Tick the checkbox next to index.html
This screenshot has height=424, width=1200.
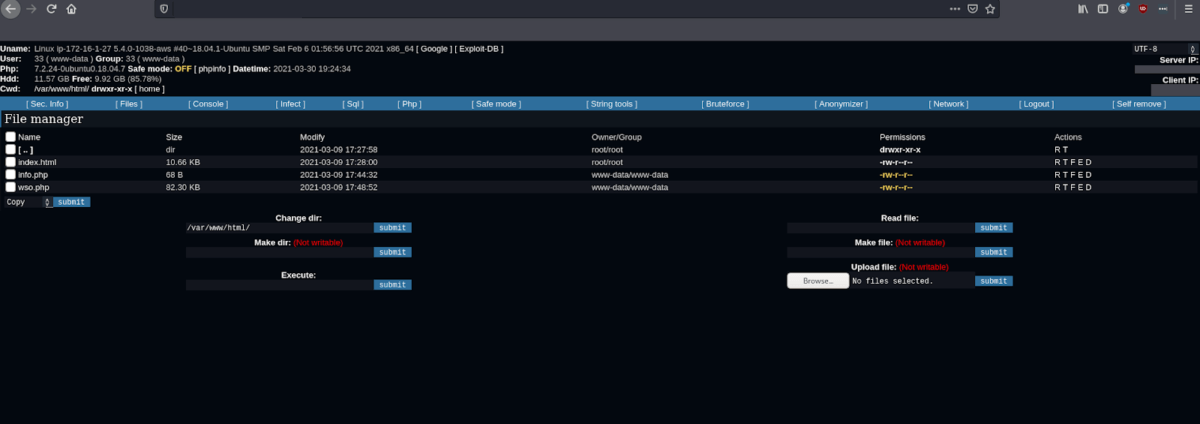[x=11, y=162]
